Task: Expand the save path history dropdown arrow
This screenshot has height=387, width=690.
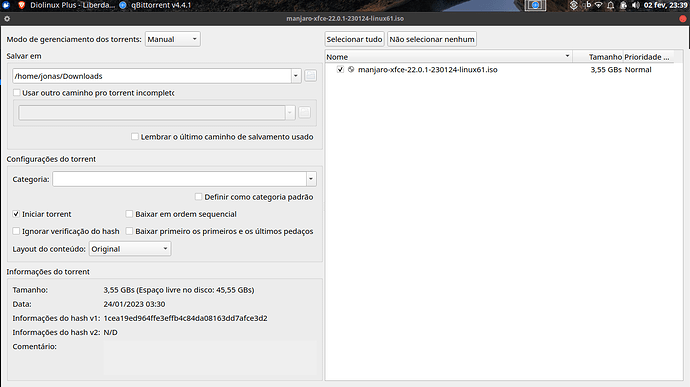Action: [x=296, y=76]
